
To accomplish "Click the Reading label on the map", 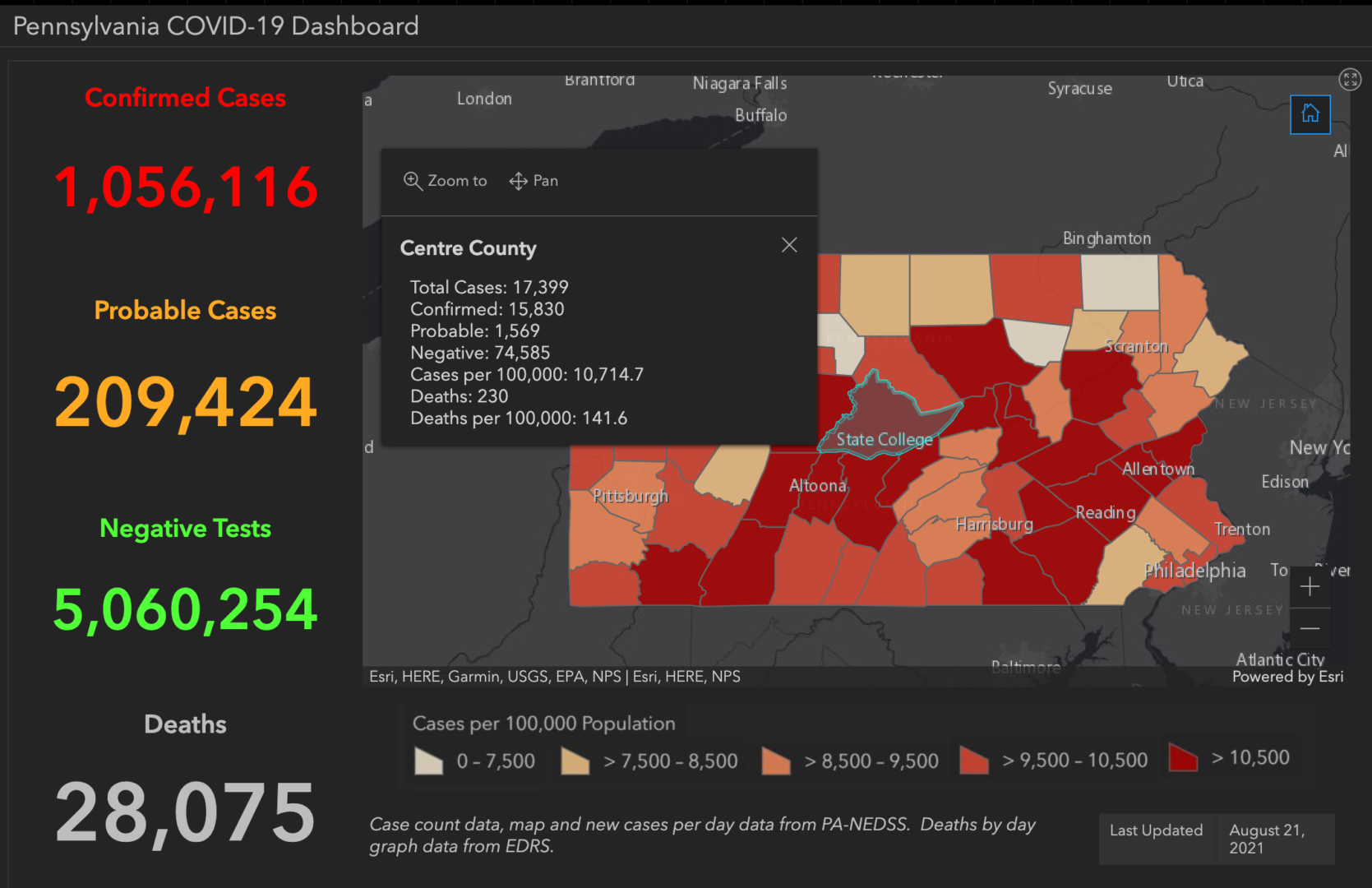I will [x=1106, y=513].
